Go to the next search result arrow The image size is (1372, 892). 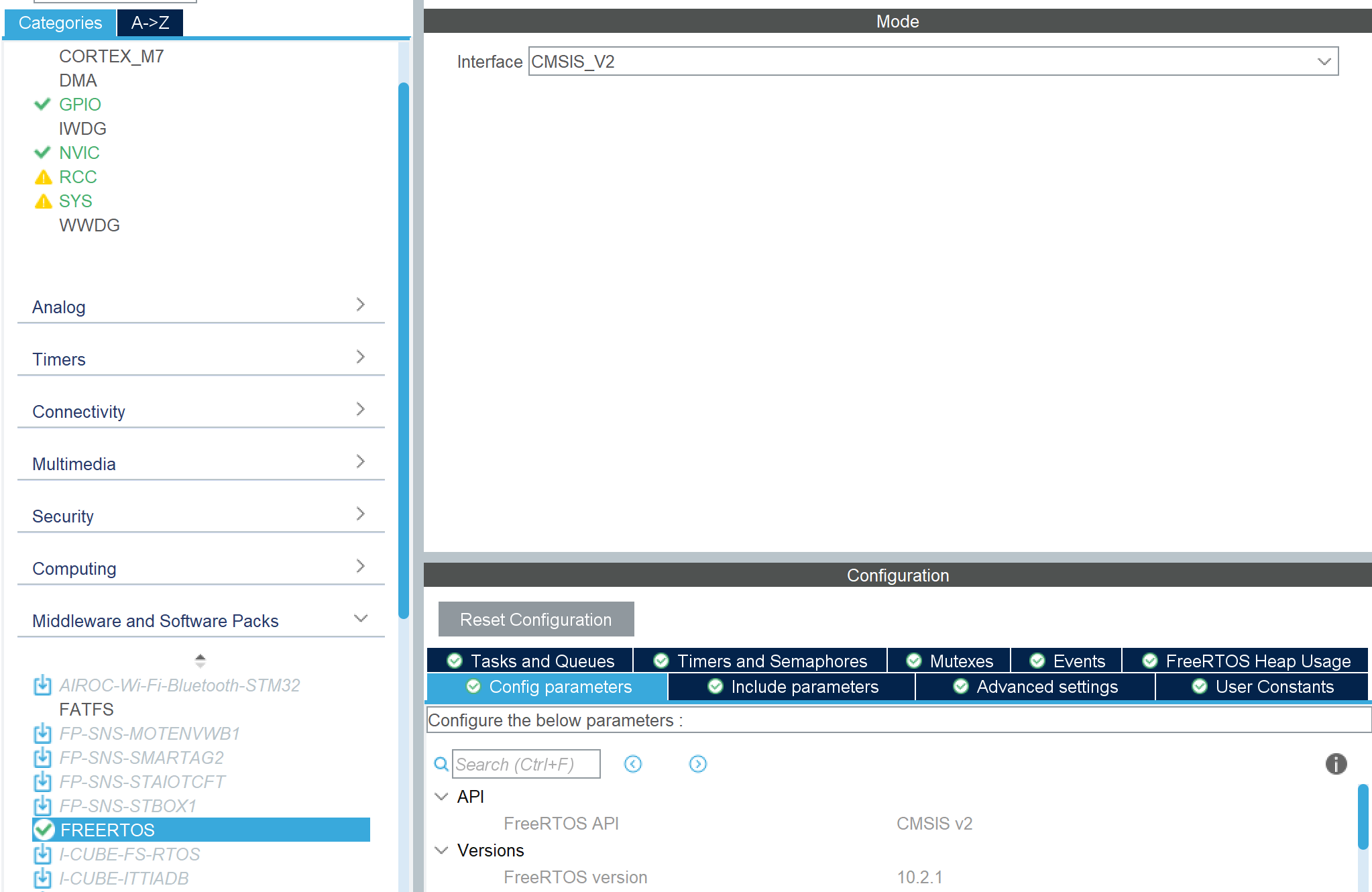point(697,764)
